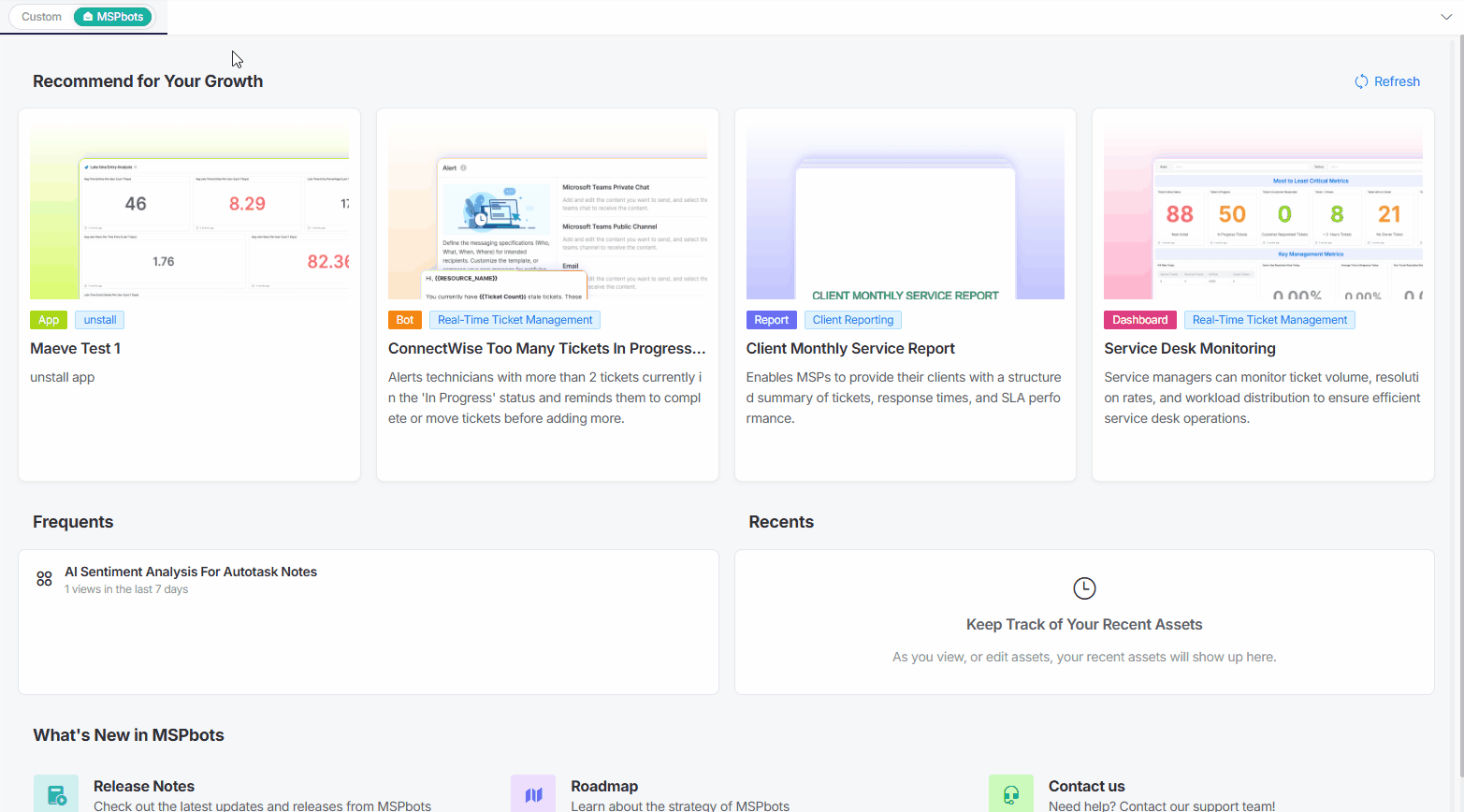
Task: Click the Client Monthly Service Report preview image
Action: [x=905, y=206]
